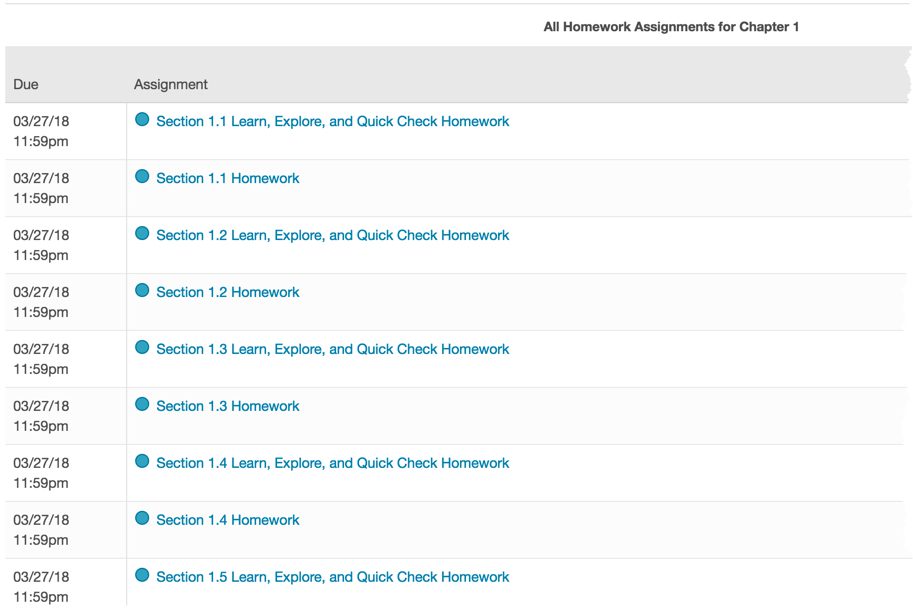Click the dot icon beside Section 1.5 Learn assignment
The width and height of the screenshot is (913, 614).
[141, 575]
